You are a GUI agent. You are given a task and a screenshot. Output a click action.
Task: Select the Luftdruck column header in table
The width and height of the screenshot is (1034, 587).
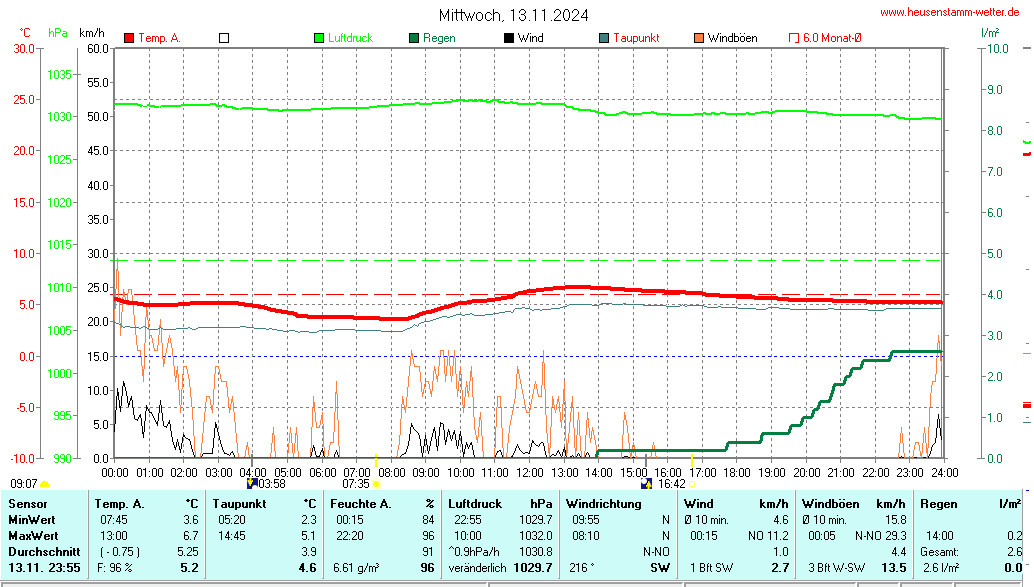point(474,504)
